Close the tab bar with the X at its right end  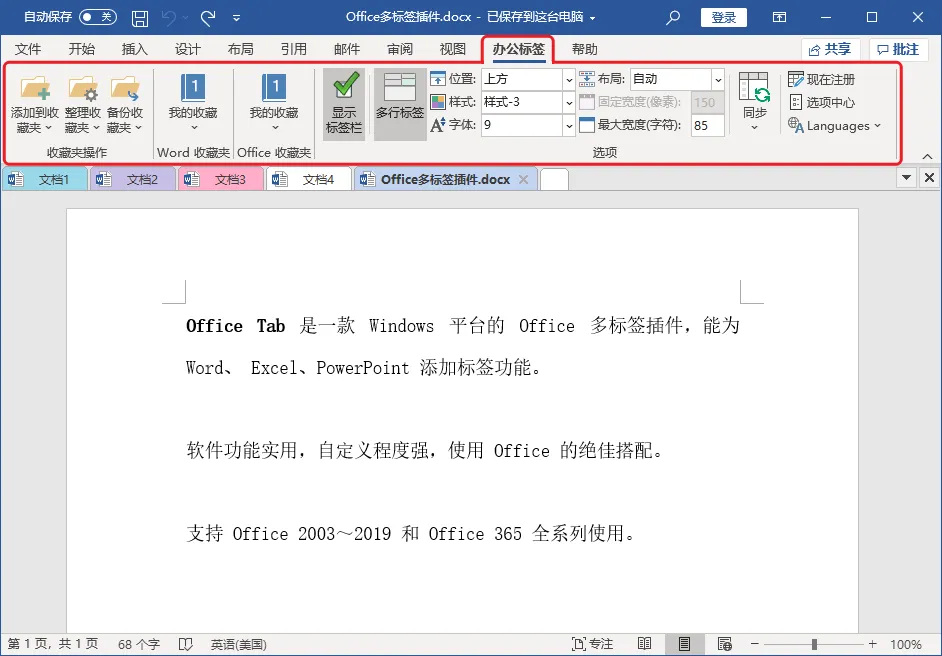[929, 177]
